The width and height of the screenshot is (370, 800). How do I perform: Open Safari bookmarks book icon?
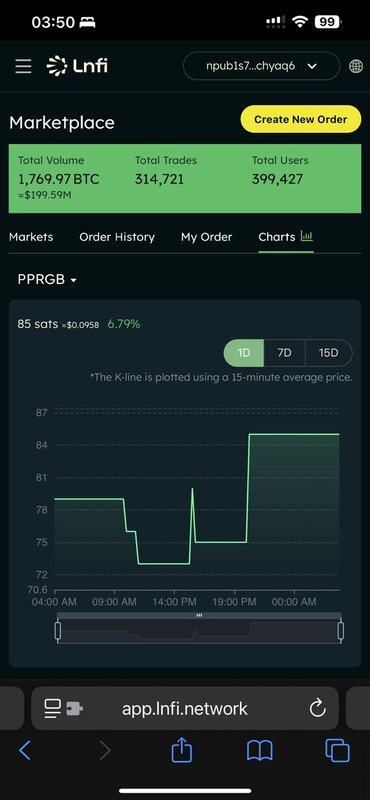click(x=260, y=751)
